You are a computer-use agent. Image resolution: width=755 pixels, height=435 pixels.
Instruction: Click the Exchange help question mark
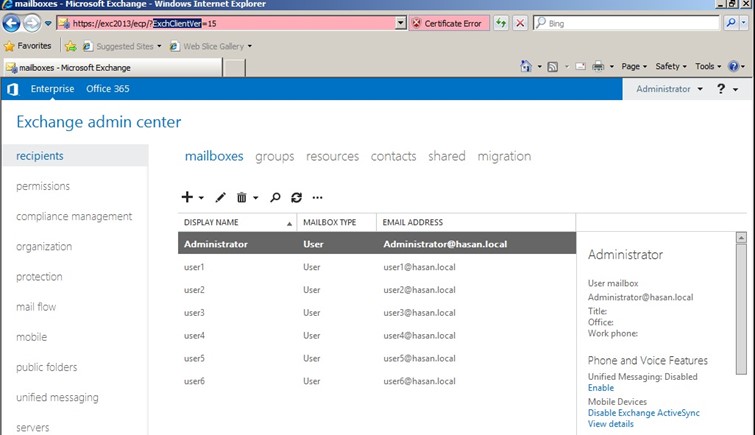pyautogui.click(x=721, y=89)
